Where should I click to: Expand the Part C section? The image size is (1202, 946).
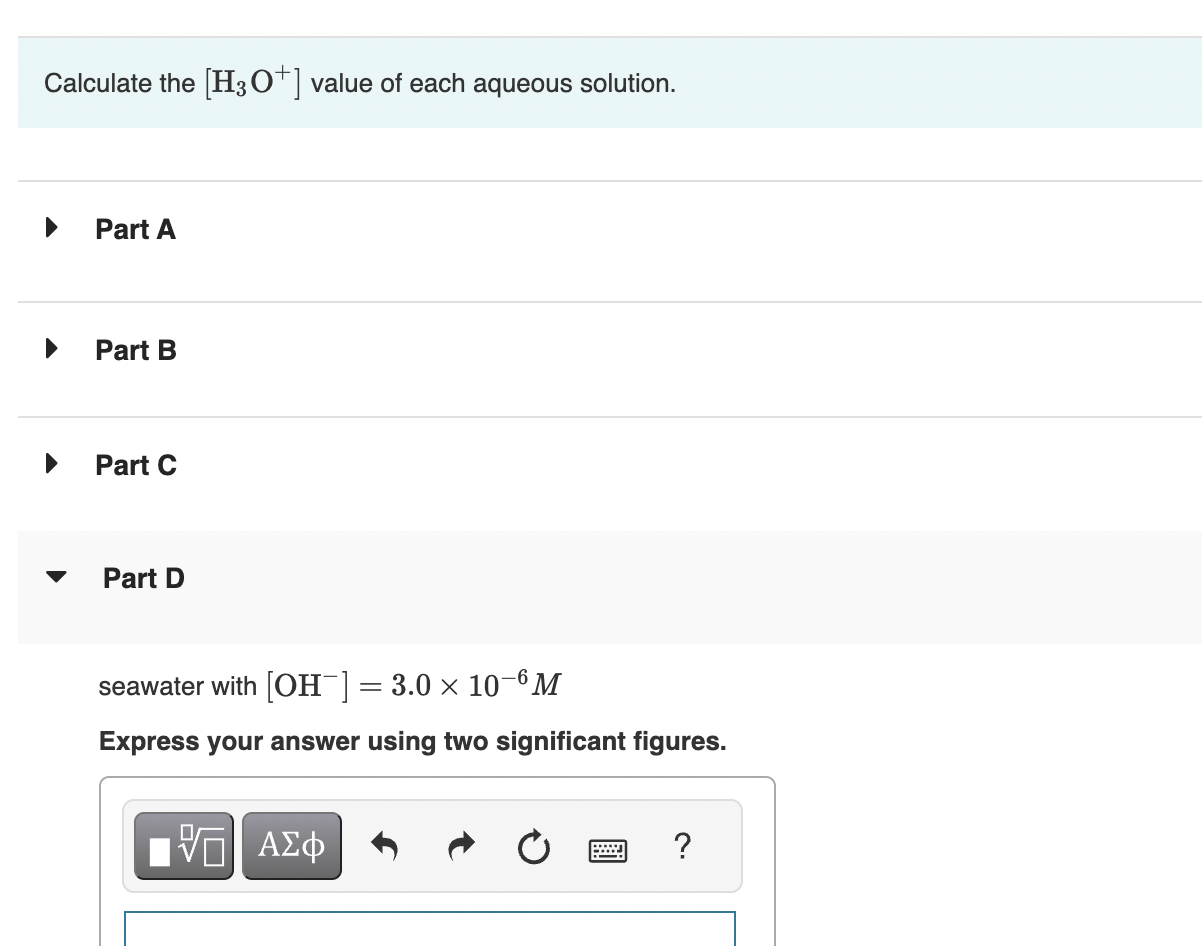point(51,463)
